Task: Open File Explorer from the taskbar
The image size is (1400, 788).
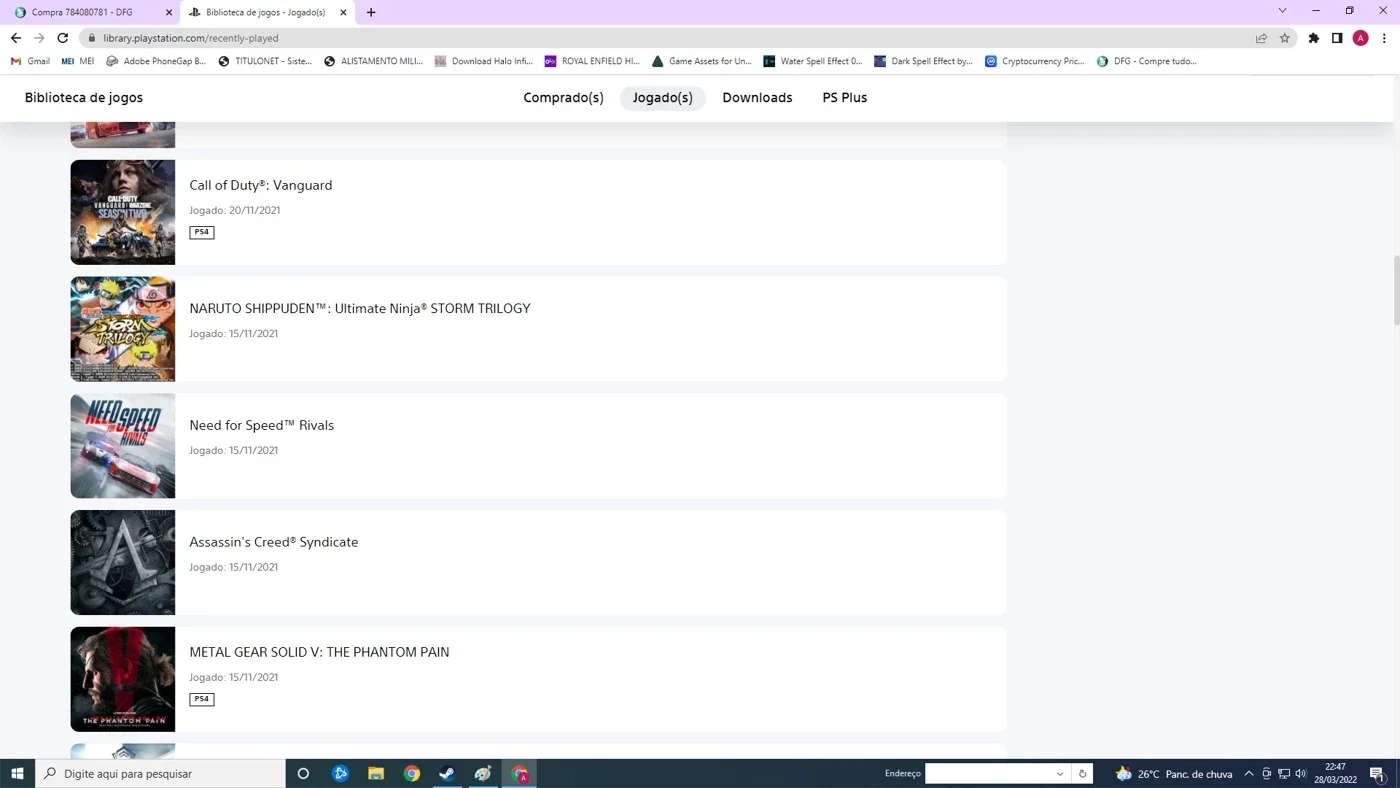Action: (376, 774)
